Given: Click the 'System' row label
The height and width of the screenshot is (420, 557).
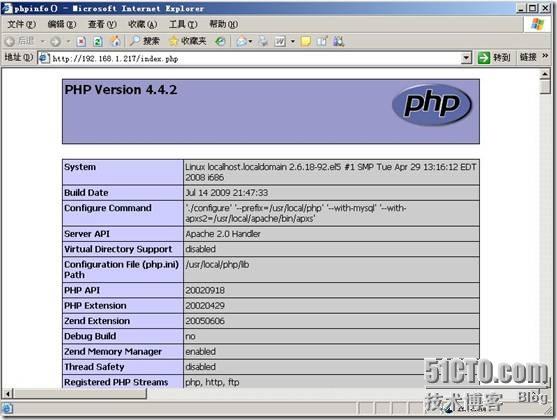Looking at the screenshot, I should 80,167.
